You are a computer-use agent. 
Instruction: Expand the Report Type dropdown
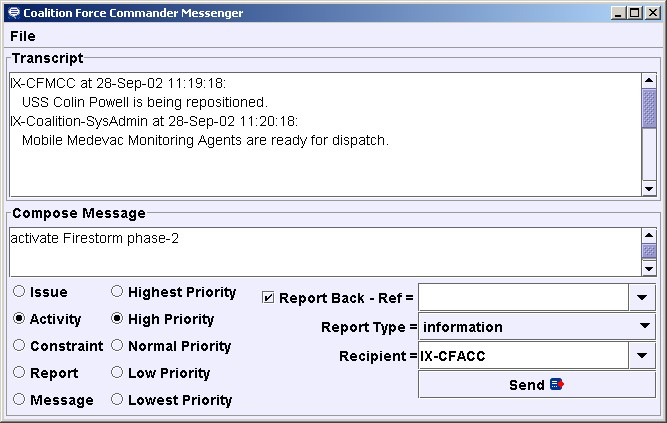tap(642, 326)
